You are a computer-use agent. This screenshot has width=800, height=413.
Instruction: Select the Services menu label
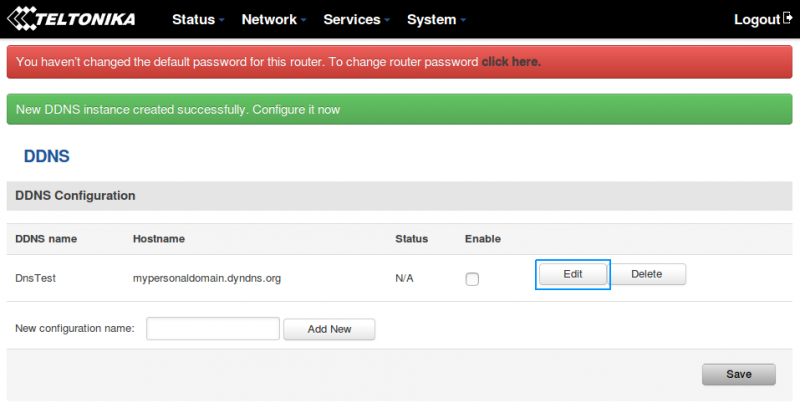click(351, 20)
